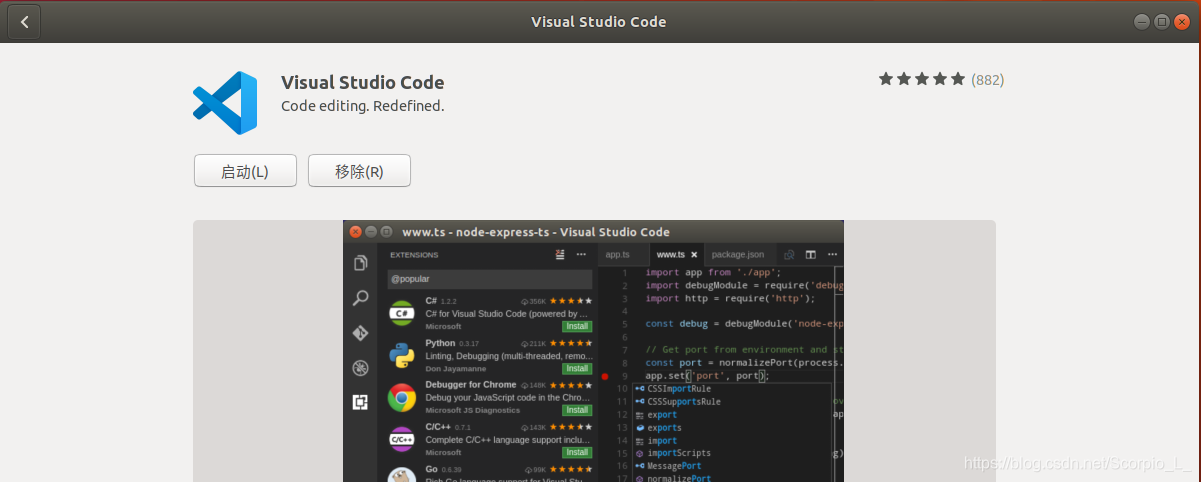The image size is (1201, 482).
Task: Click the 'Code editing. Redefined.' tagline
Action: click(x=362, y=105)
